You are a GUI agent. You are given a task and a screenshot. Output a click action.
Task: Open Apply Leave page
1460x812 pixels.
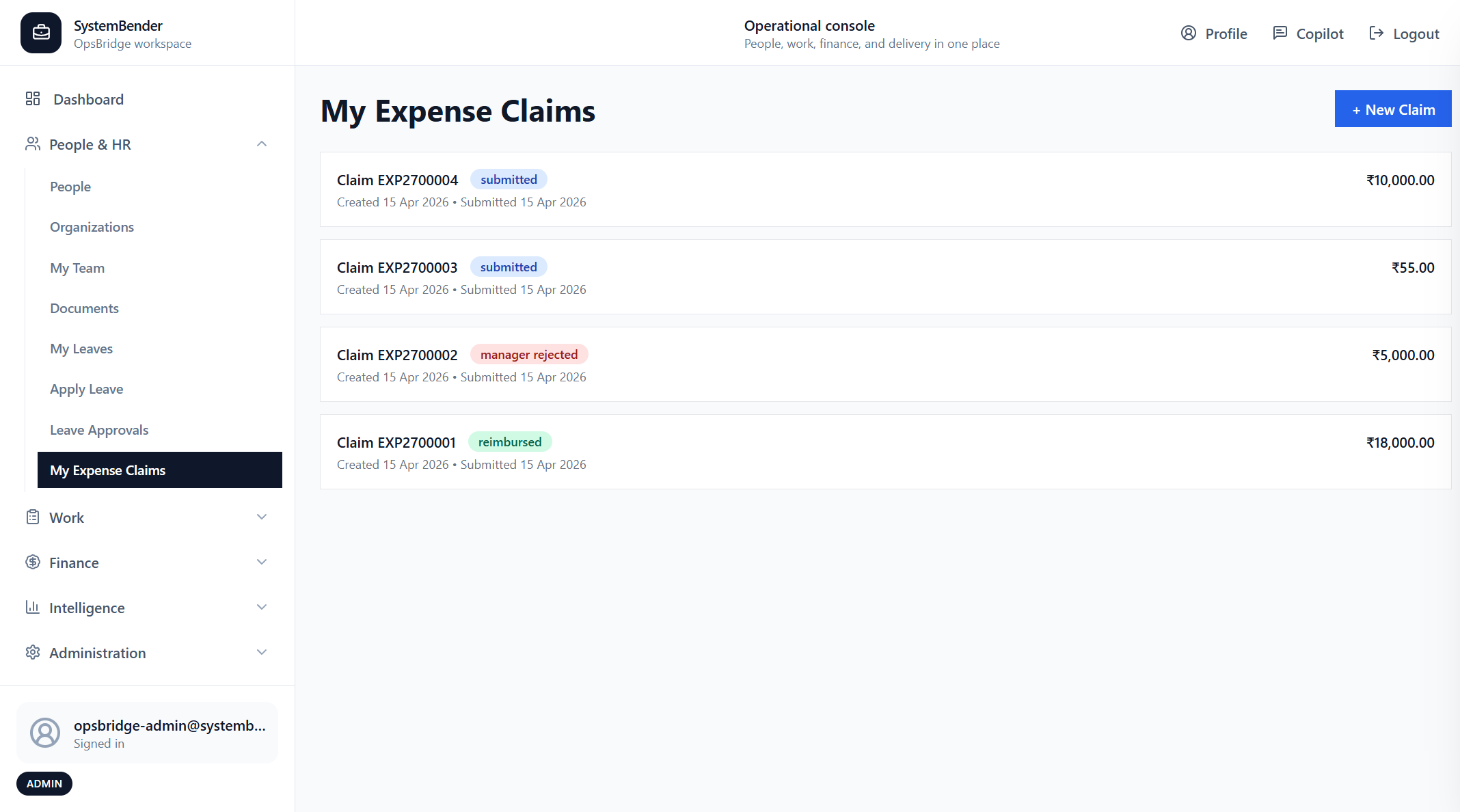(x=159, y=389)
